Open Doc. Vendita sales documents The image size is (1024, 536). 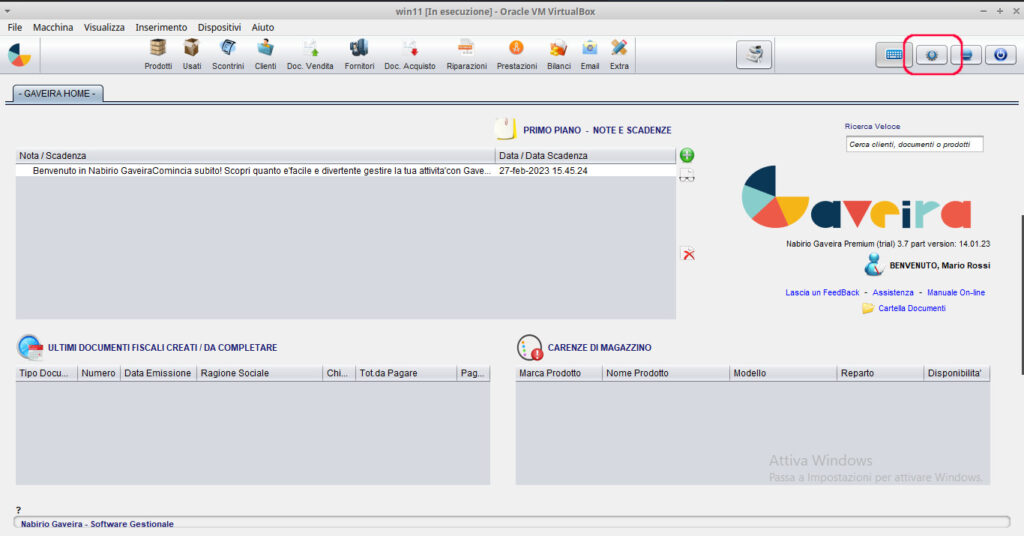pyautogui.click(x=310, y=54)
